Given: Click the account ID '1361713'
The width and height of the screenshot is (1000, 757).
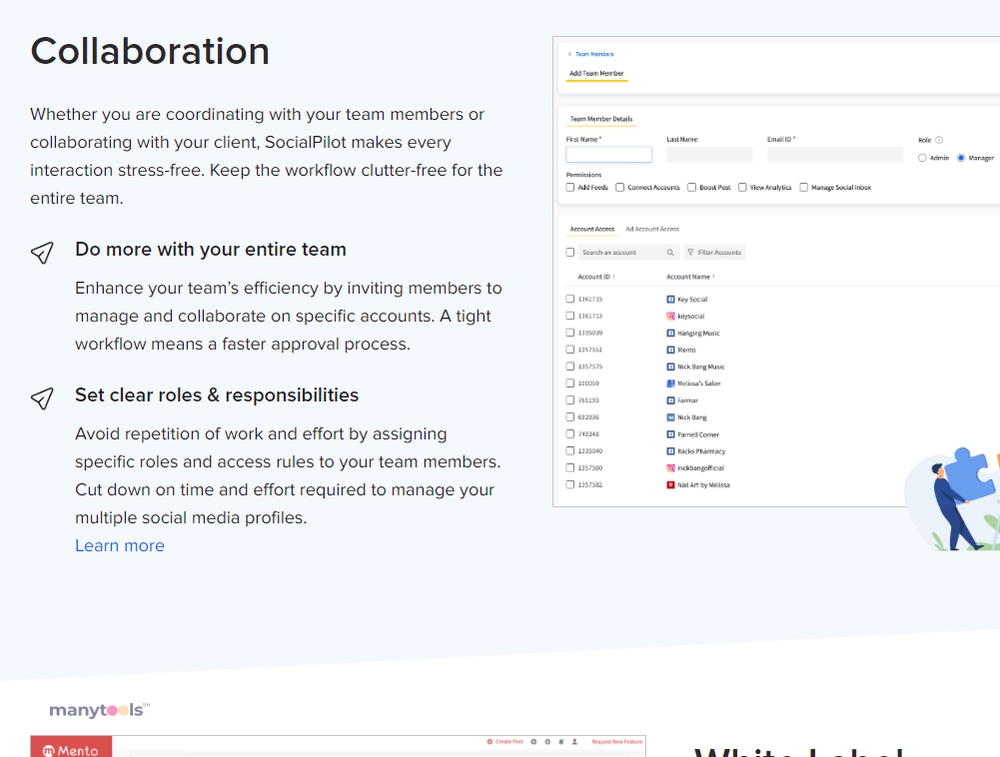Looking at the screenshot, I should point(590,316).
